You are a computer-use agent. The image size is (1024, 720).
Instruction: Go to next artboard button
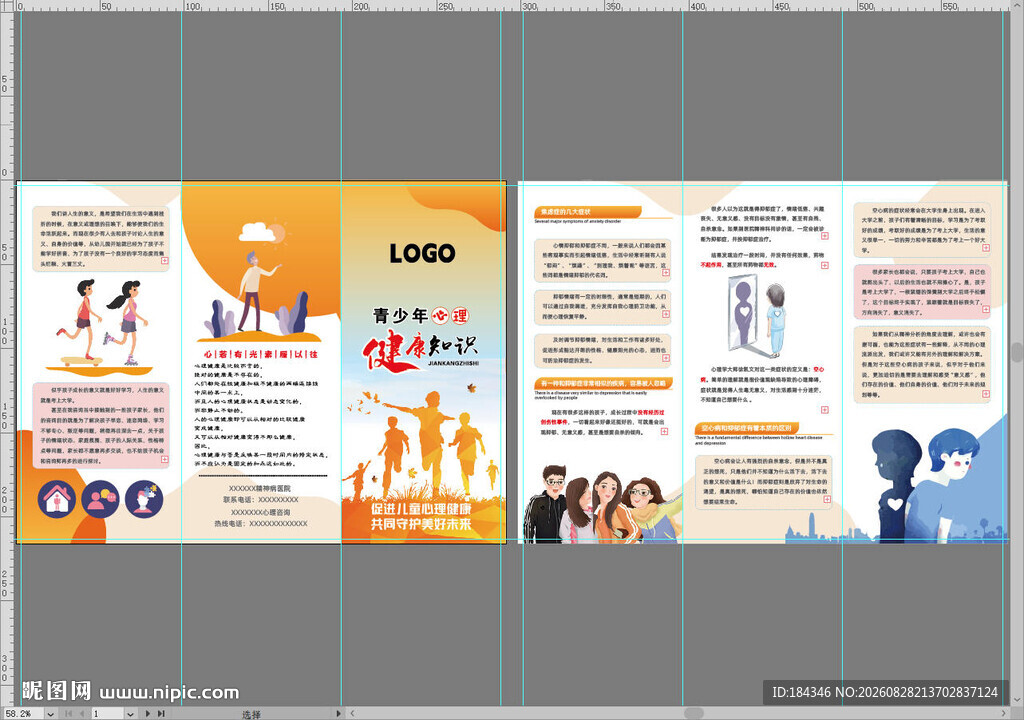coord(148,714)
